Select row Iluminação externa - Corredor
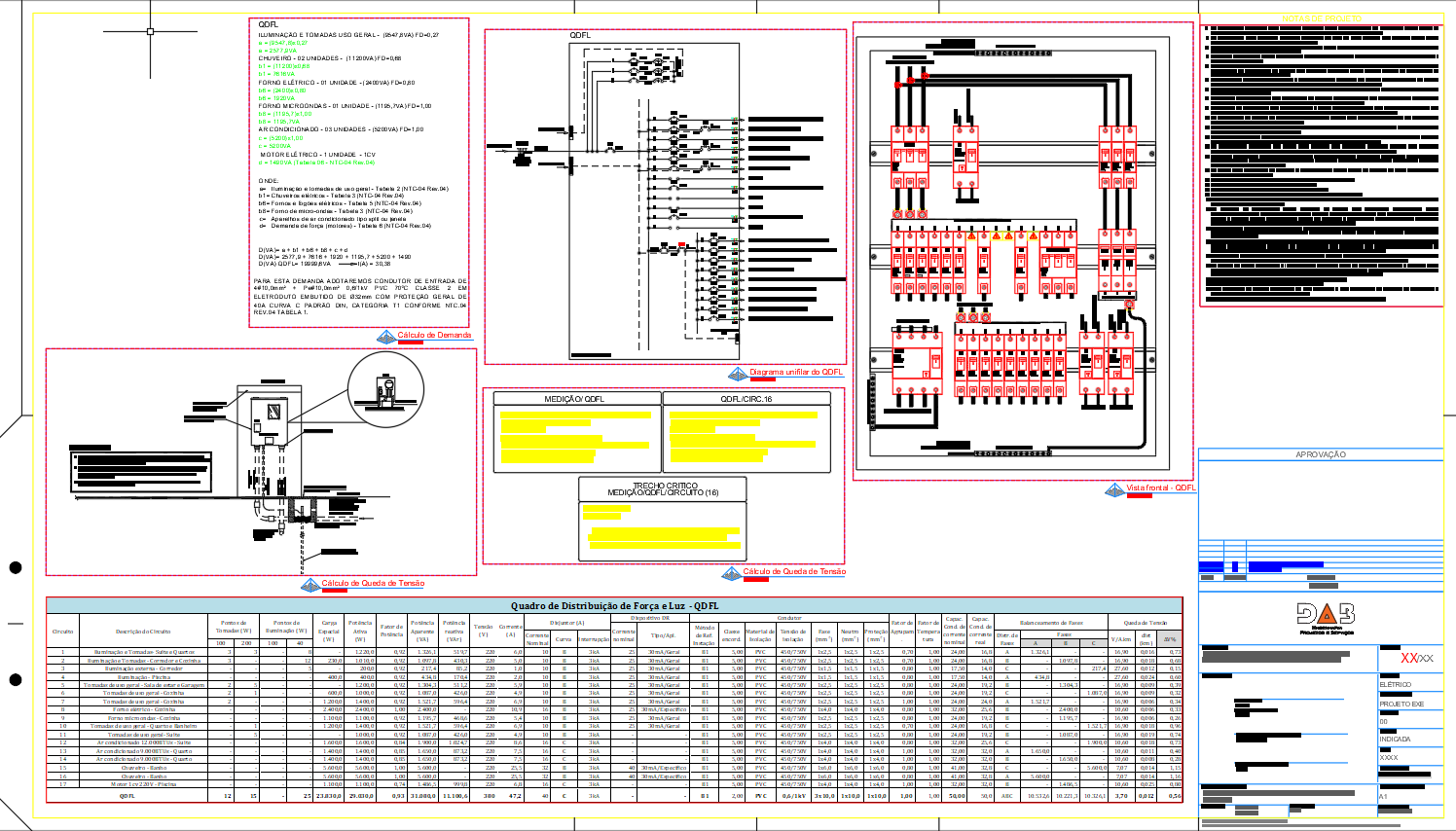Screen dimensions: 1456x831 [x=614, y=668]
